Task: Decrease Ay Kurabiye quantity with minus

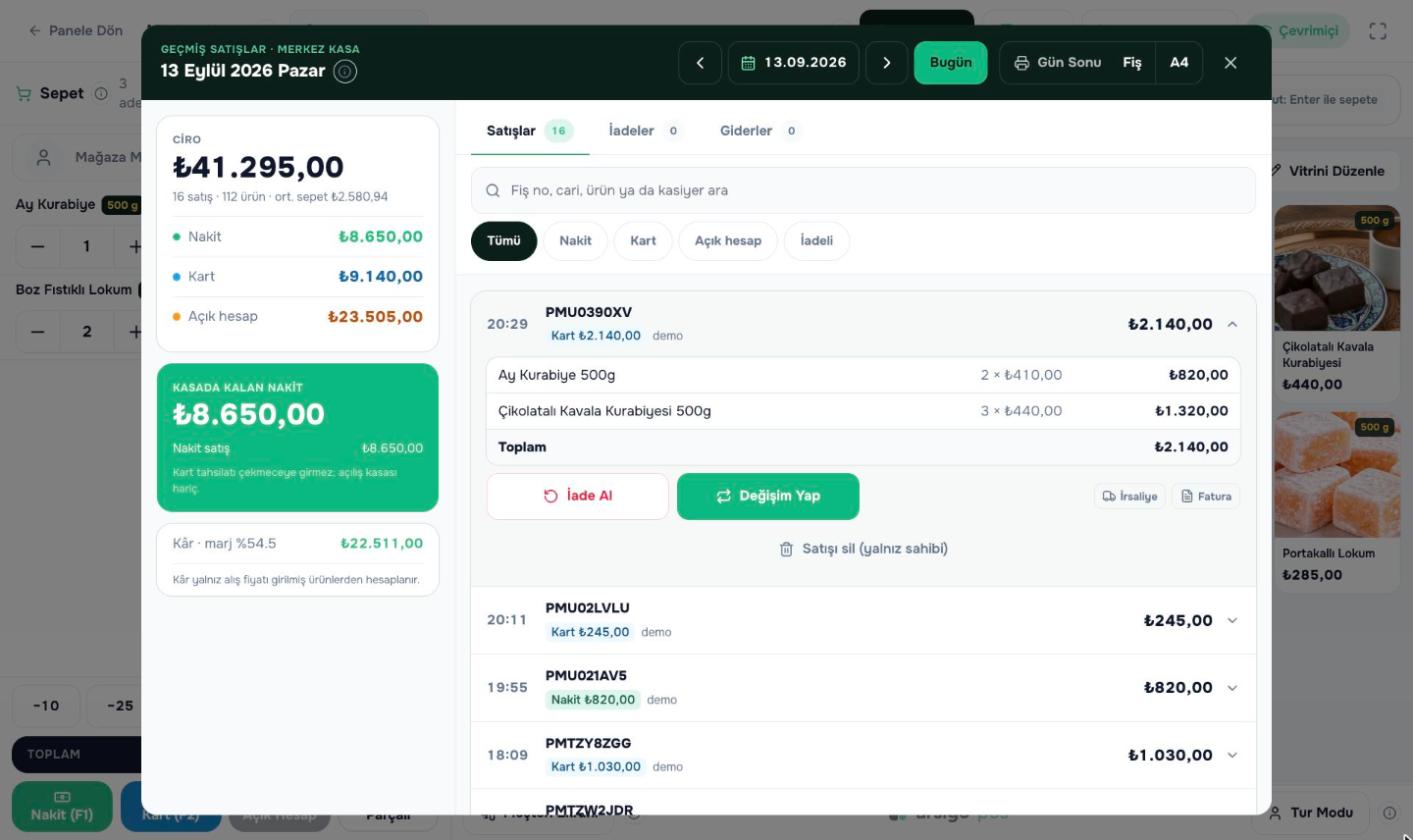Action: pos(37,246)
